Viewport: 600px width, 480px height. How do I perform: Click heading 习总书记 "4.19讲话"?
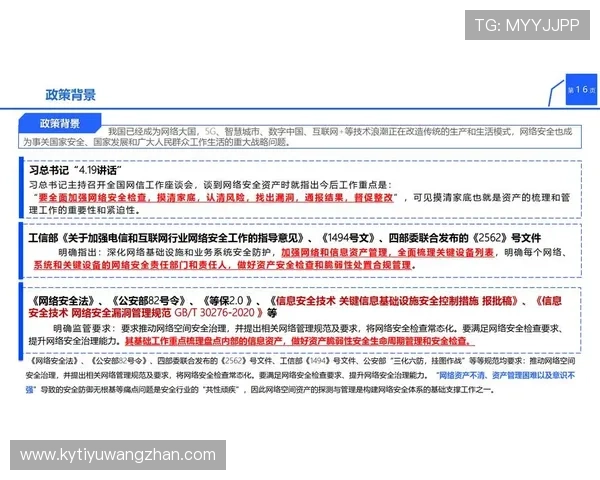click(x=75, y=170)
